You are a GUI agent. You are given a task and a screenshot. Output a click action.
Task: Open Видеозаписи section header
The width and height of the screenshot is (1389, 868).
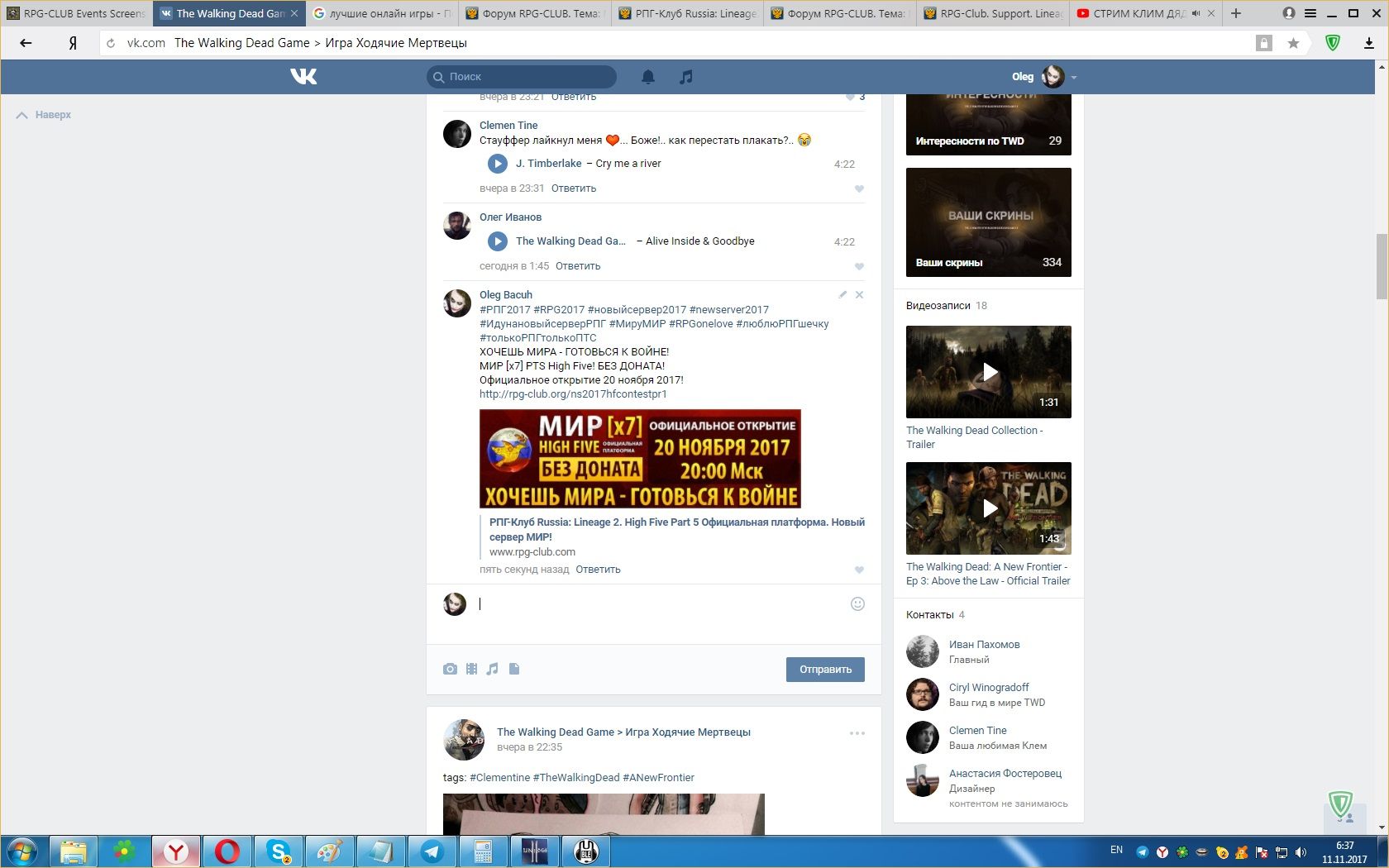pos(938,306)
